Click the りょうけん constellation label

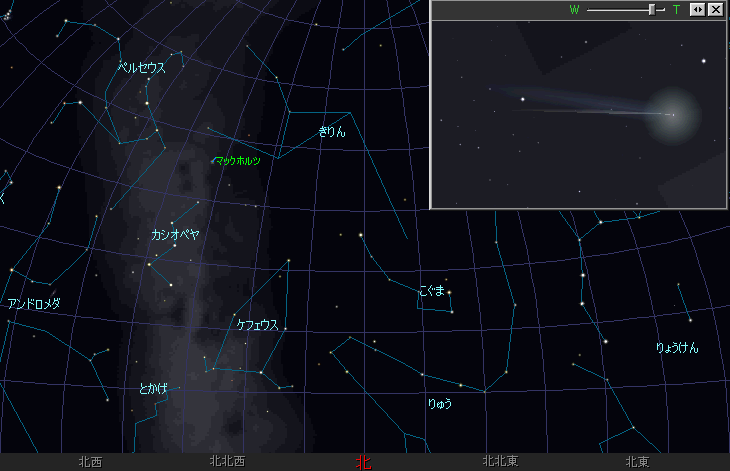(677, 348)
